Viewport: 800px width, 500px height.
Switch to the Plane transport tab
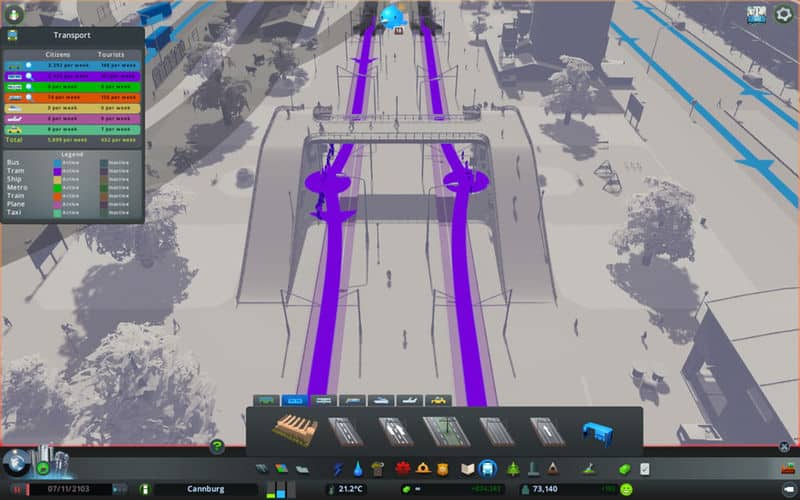pos(410,400)
